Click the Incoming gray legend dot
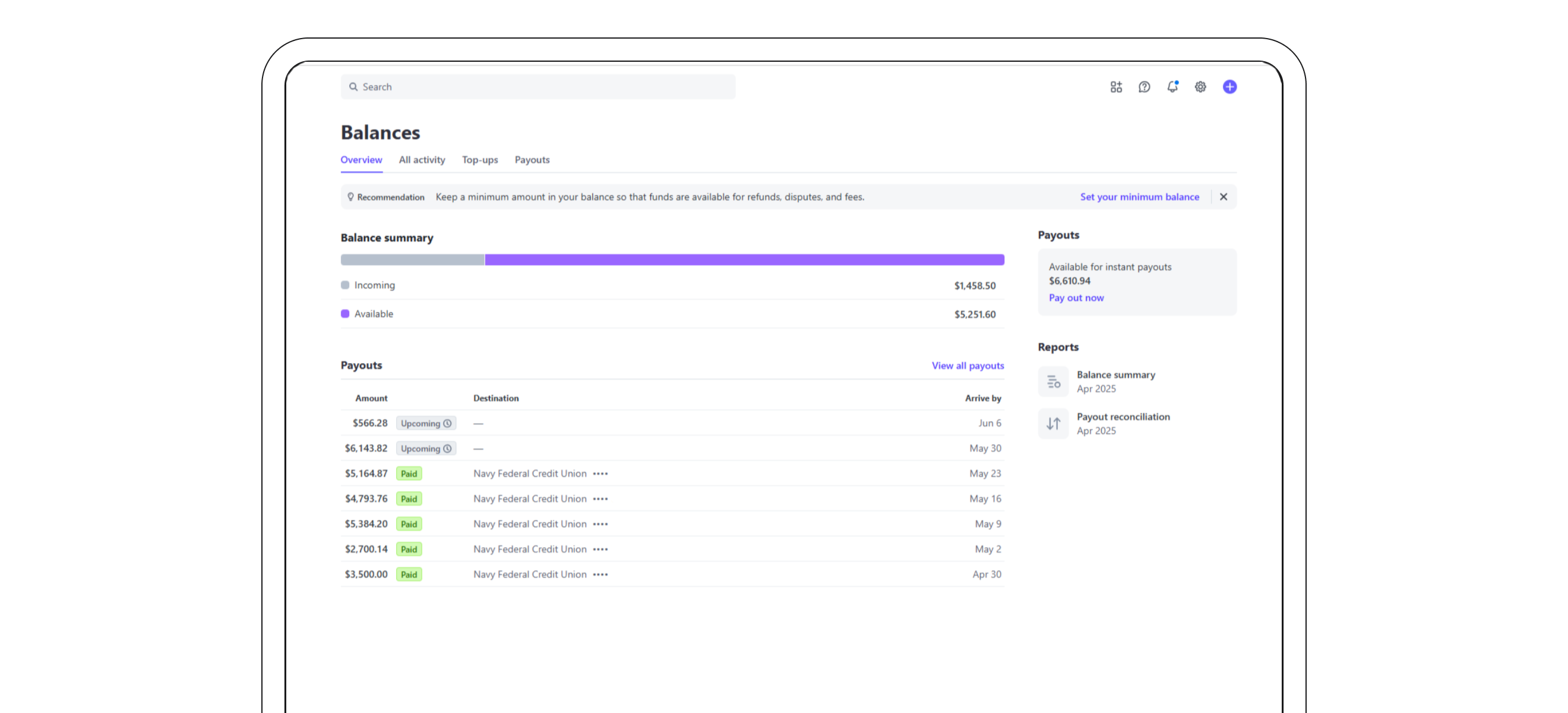The width and height of the screenshot is (1568, 713). tap(345, 285)
